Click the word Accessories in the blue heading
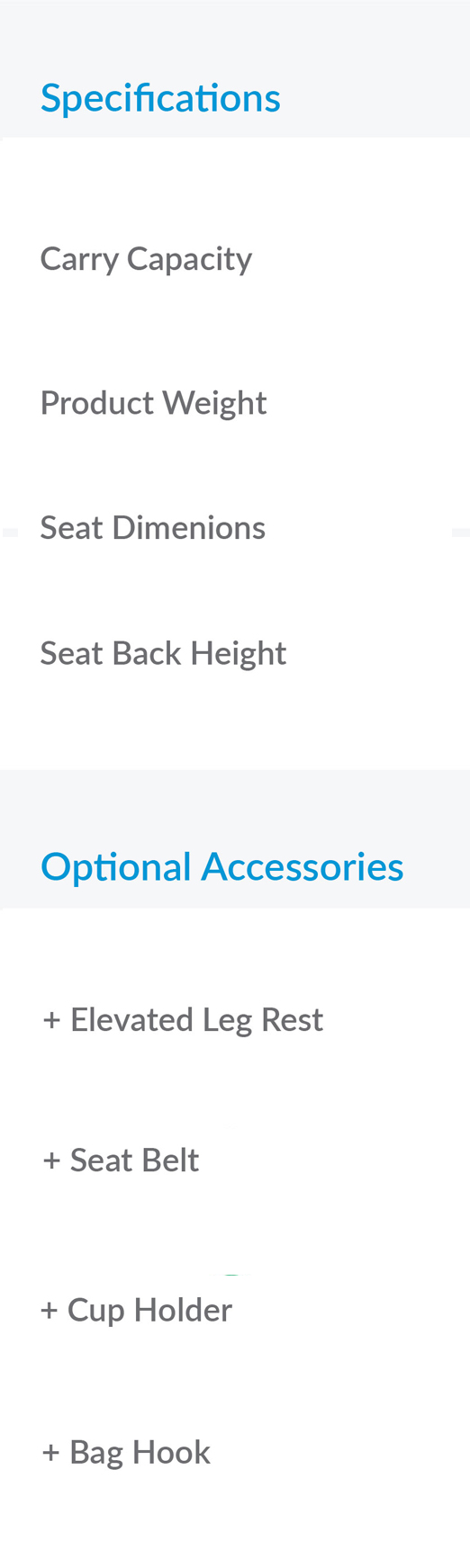 [303, 867]
